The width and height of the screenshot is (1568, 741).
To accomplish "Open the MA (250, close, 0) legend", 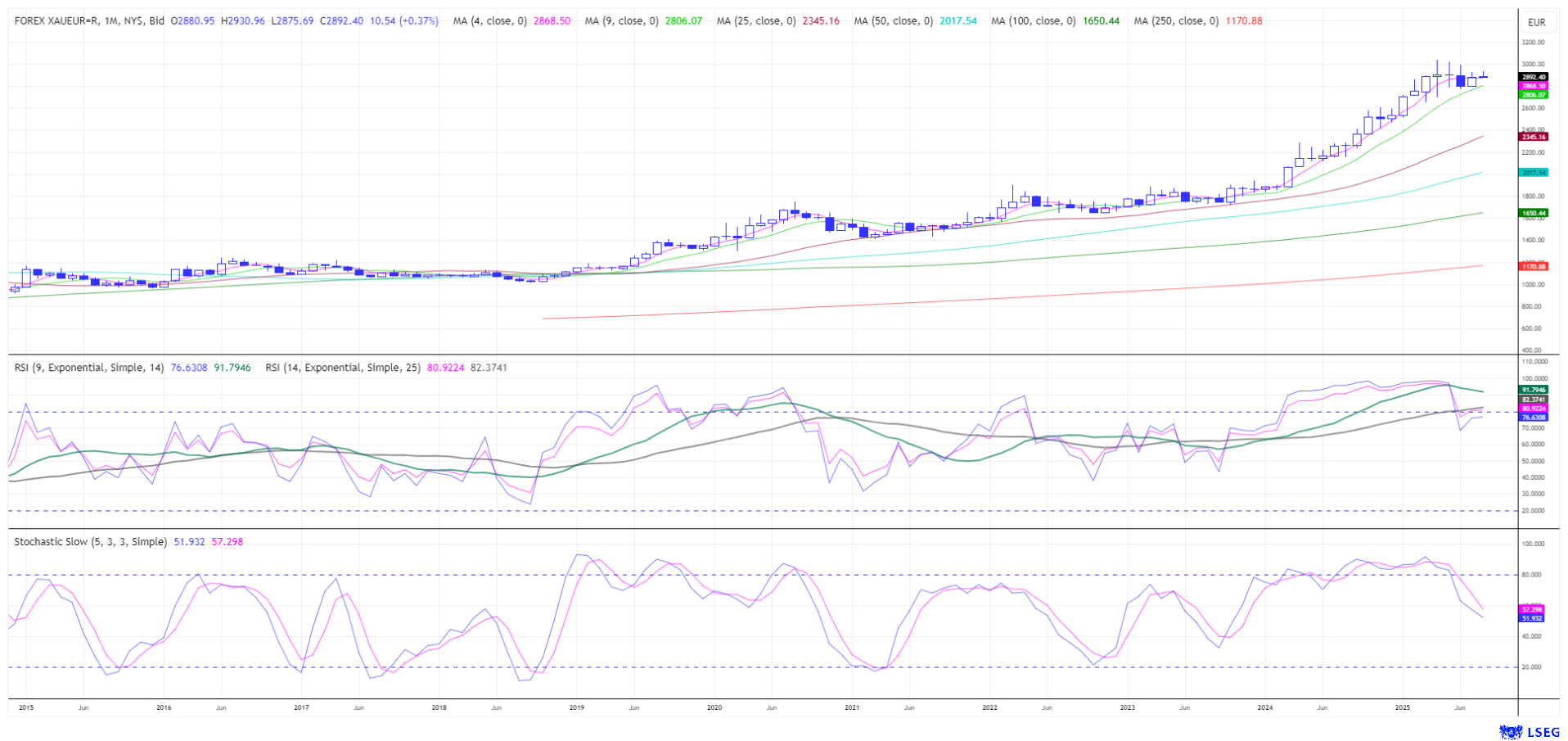I will tap(1176, 21).
